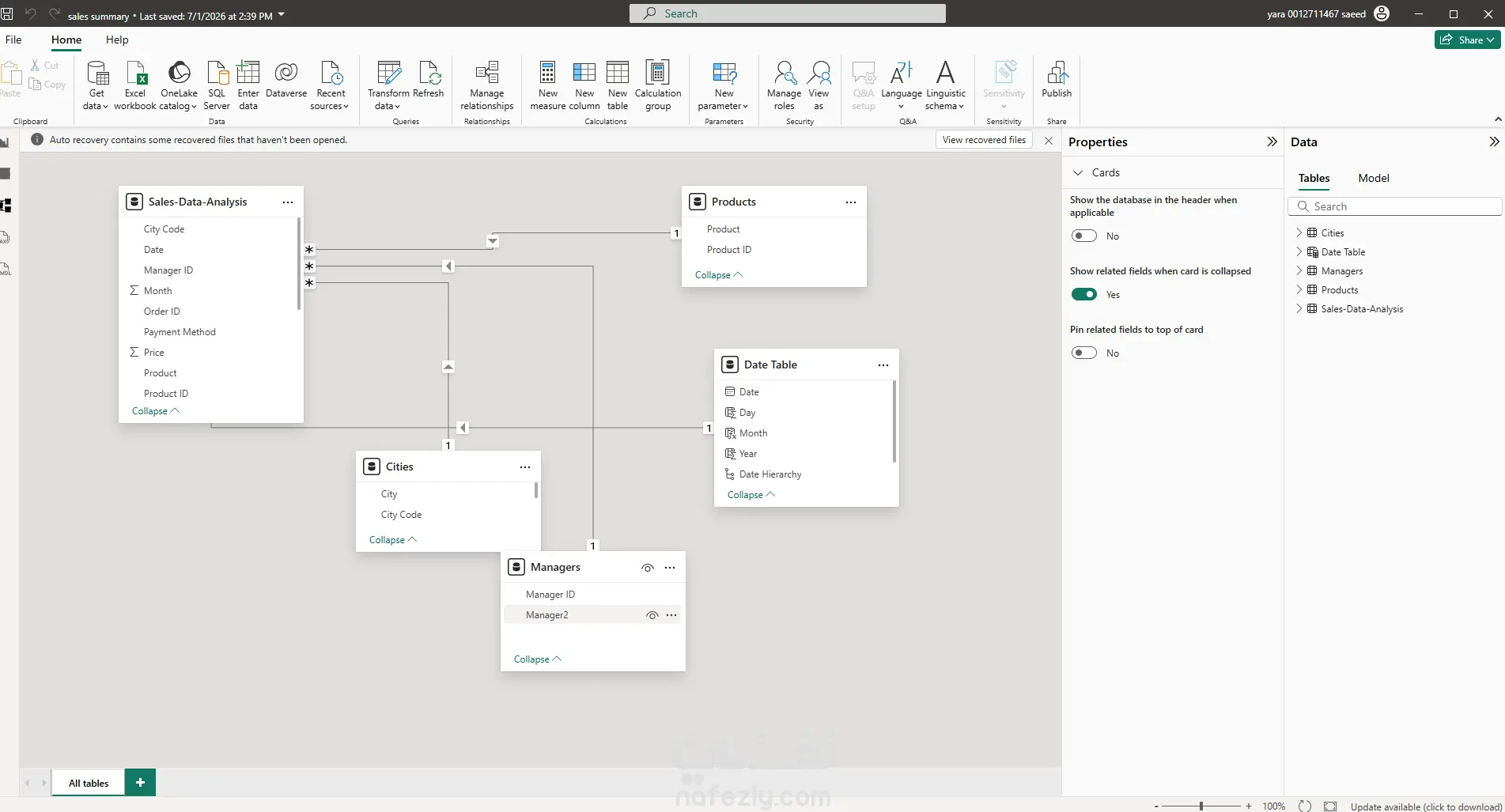Click the zoom out minus button

pos(1156,806)
